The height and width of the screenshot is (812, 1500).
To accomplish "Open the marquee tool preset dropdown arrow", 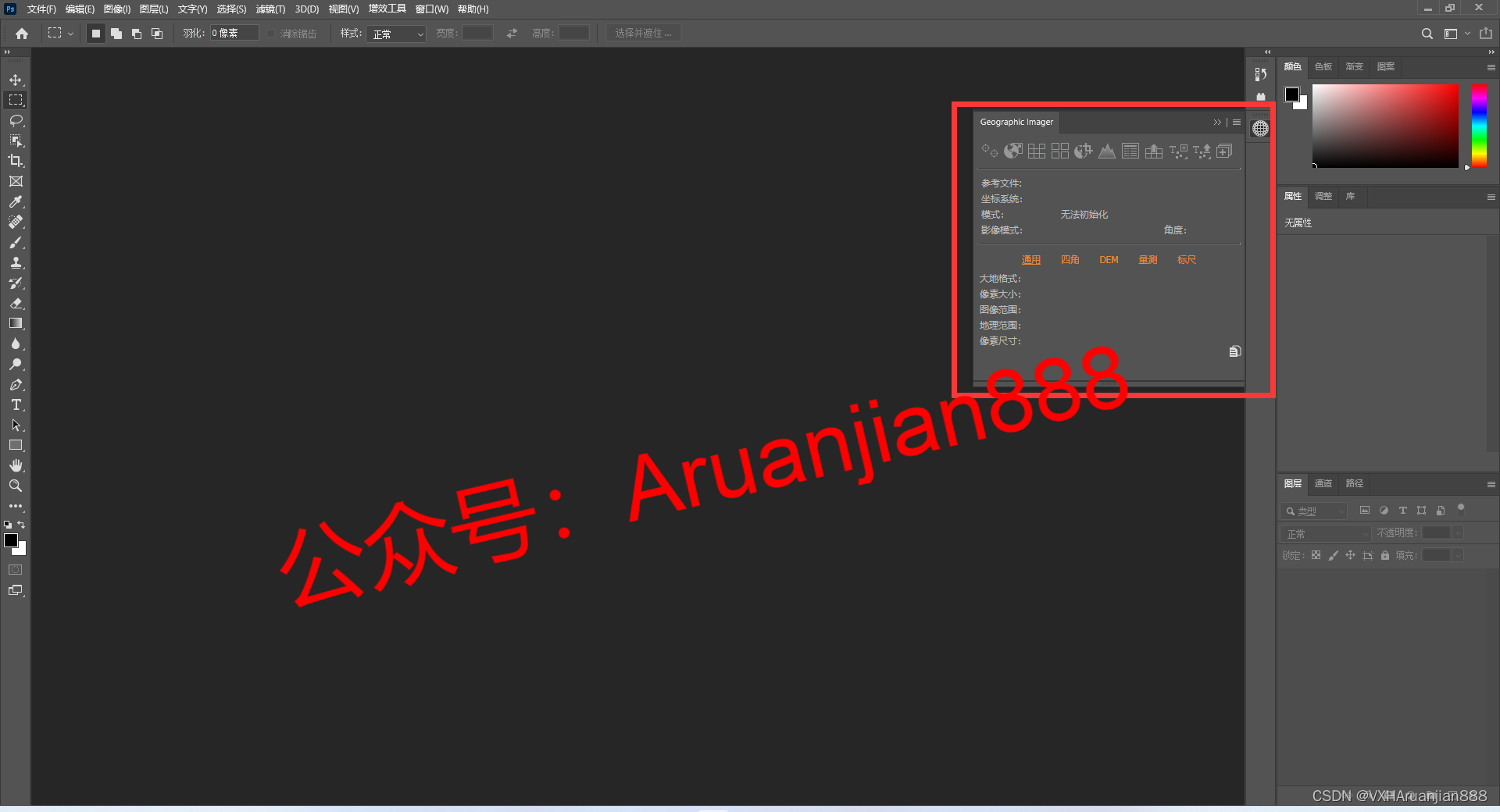I will pyautogui.click(x=70, y=34).
